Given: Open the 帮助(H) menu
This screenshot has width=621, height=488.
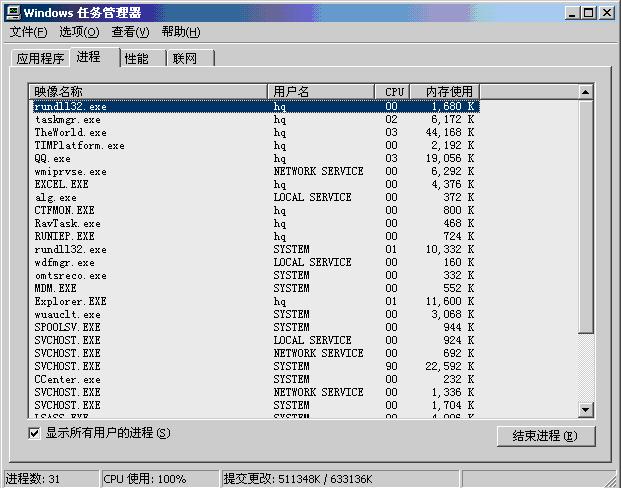Looking at the screenshot, I should click(181, 32).
